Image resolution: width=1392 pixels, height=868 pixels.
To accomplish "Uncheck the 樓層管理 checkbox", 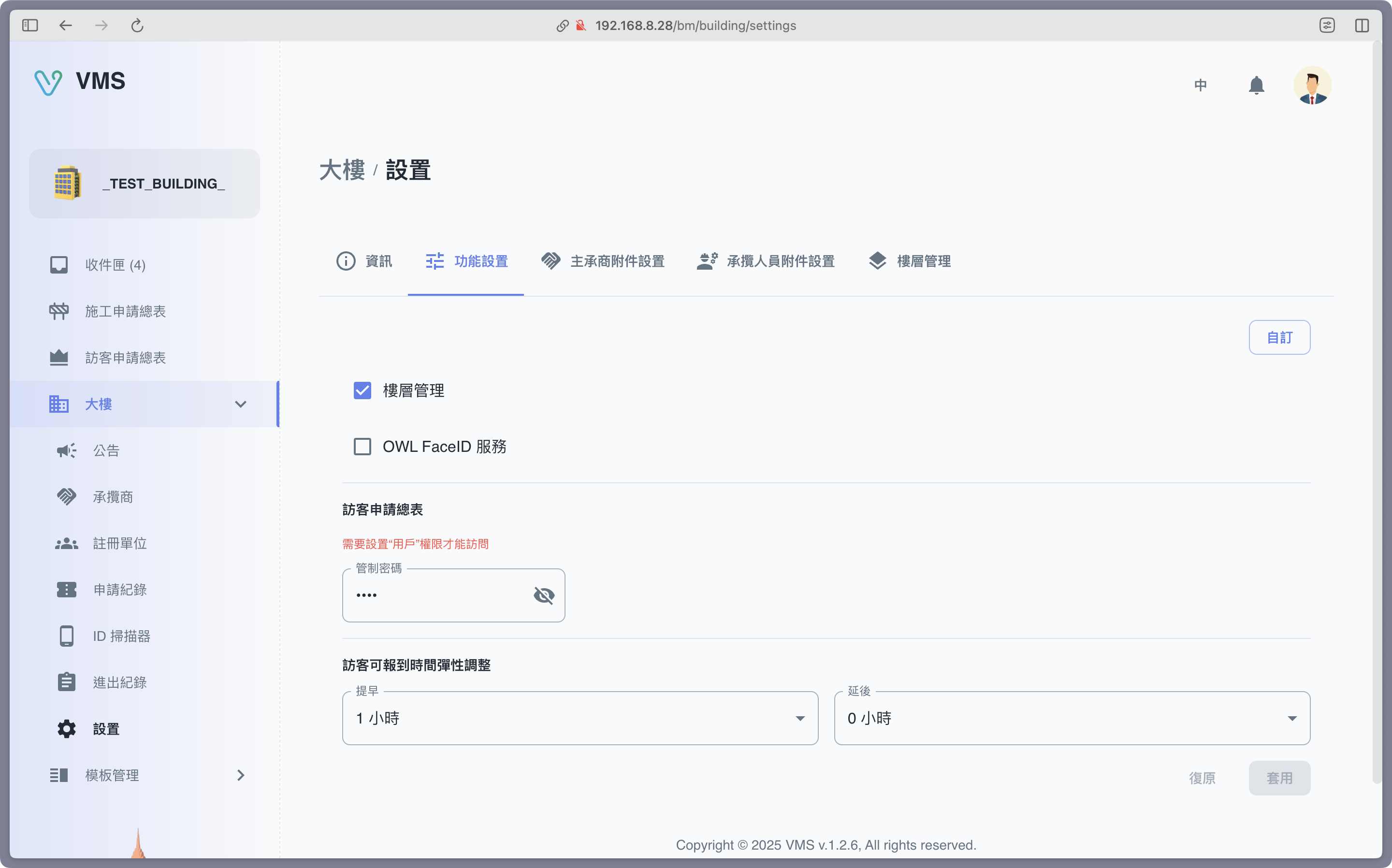I will coord(362,391).
